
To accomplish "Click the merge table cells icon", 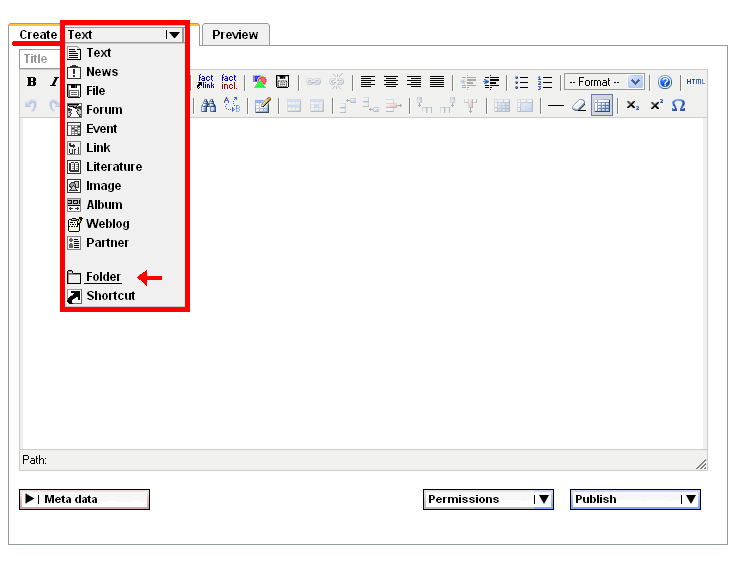I will [x=525, y=106].
